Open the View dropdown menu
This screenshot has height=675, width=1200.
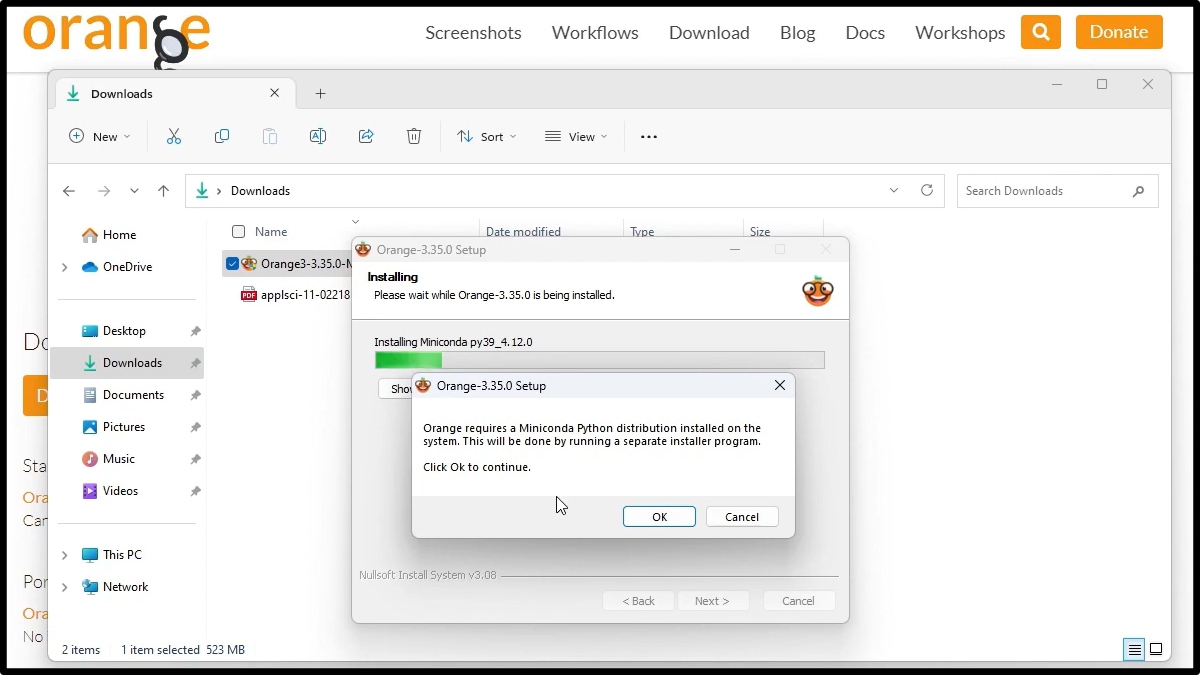(x=576, y=137)
